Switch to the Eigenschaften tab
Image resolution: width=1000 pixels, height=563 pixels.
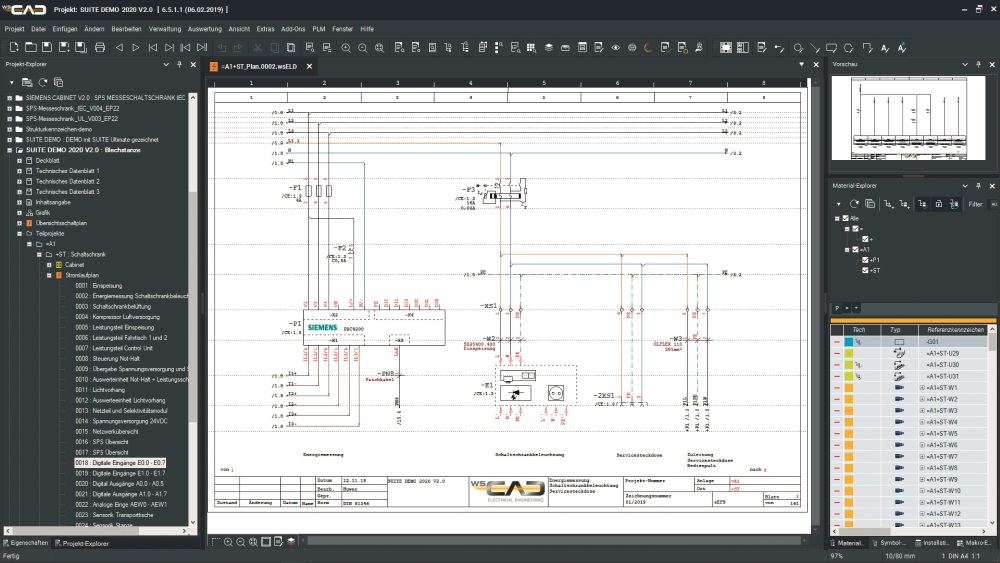26,543
